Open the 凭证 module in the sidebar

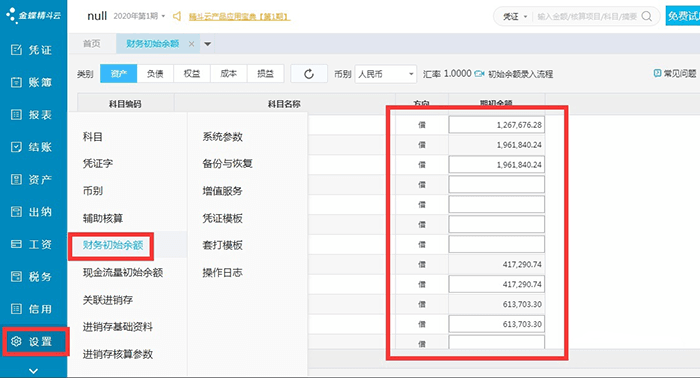pos(32,50)
